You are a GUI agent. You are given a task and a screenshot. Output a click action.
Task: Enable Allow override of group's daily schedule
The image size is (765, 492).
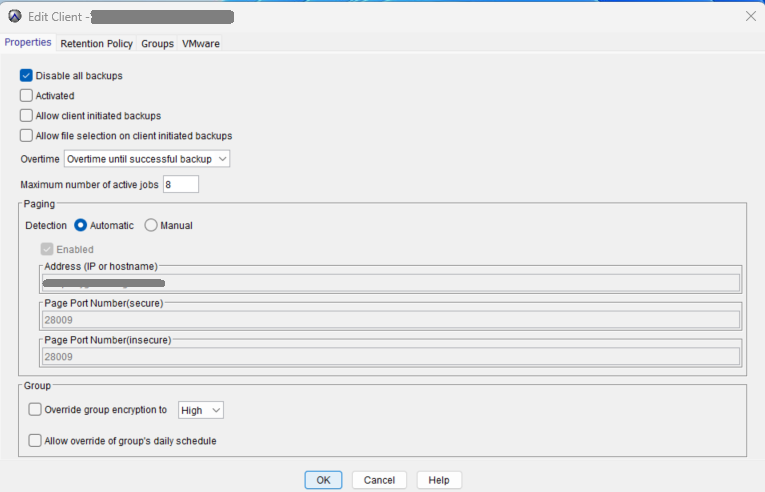click(x=35, y=440)
